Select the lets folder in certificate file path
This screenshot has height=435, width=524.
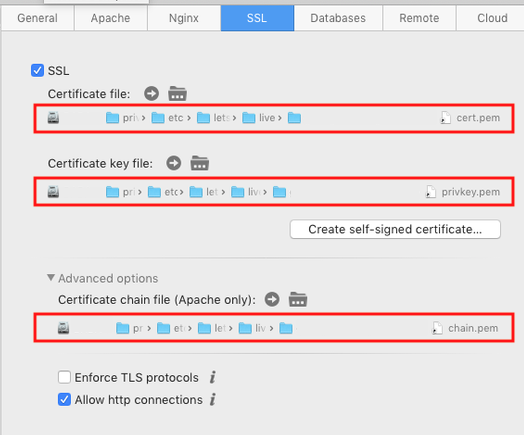(213, 118)
